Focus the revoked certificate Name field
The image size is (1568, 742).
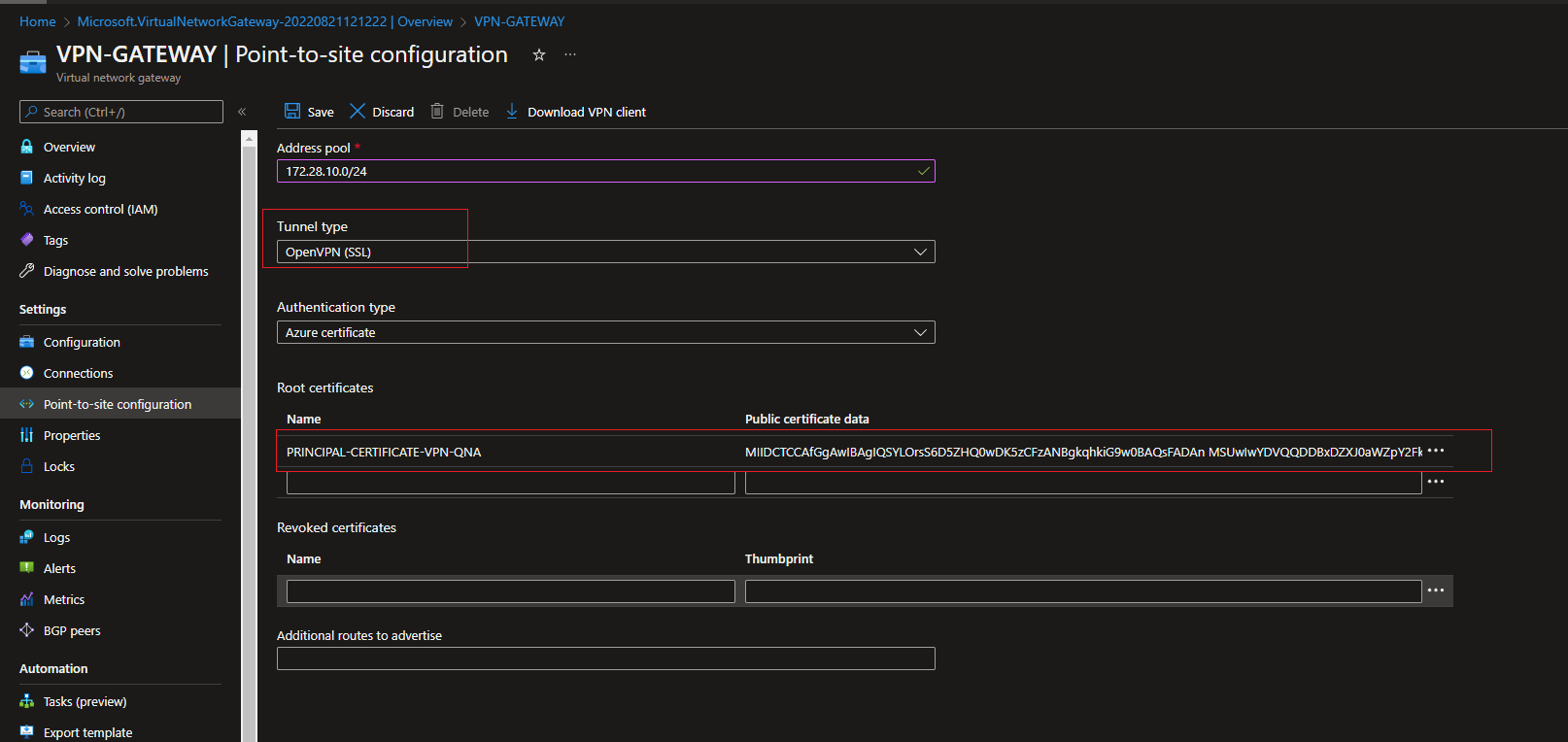pos(511,591)
